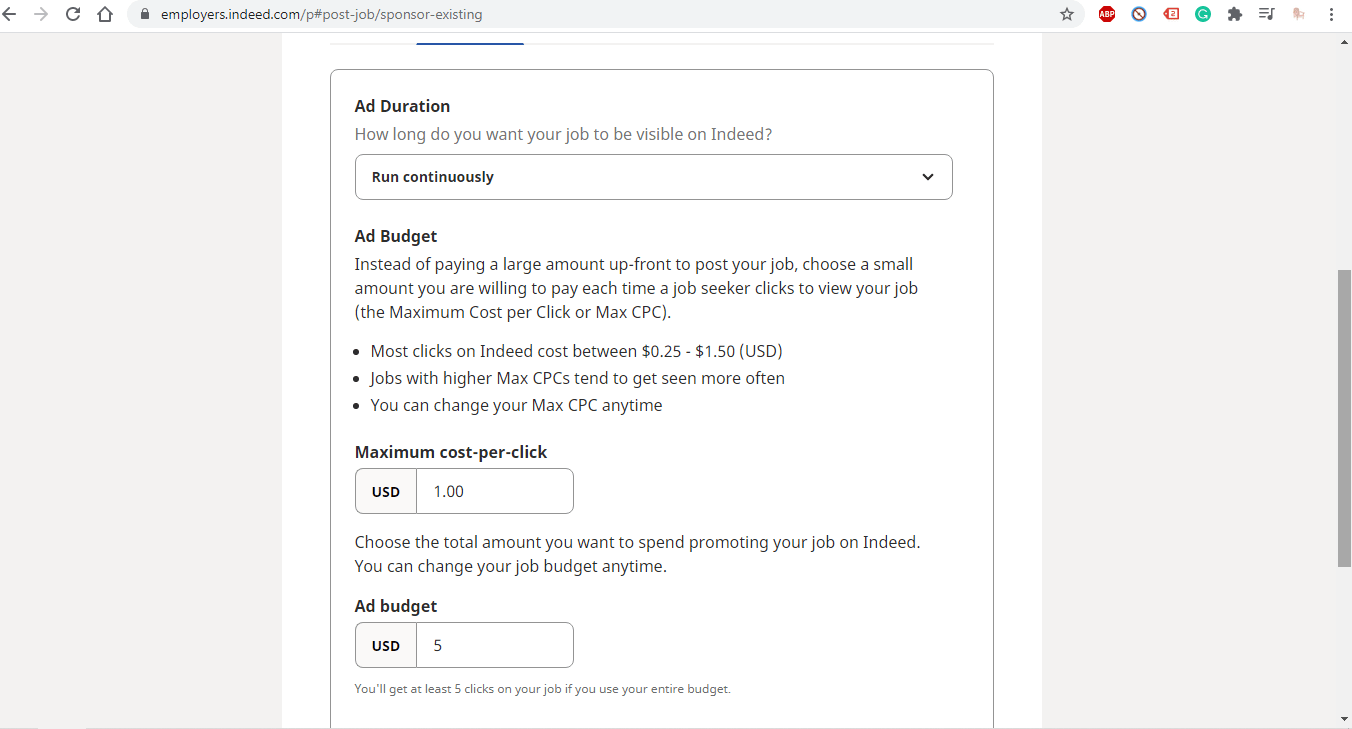
Task: Click the chair-shaped extension icon
Action: coord(1299,14)
